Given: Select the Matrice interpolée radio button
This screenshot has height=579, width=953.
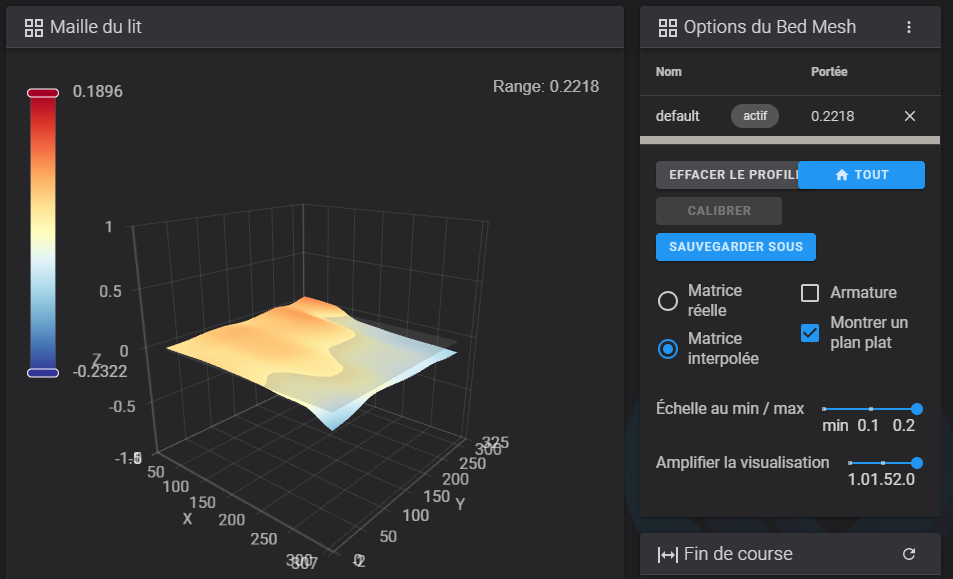Looking at the screenshot, I should pos(668,349).
